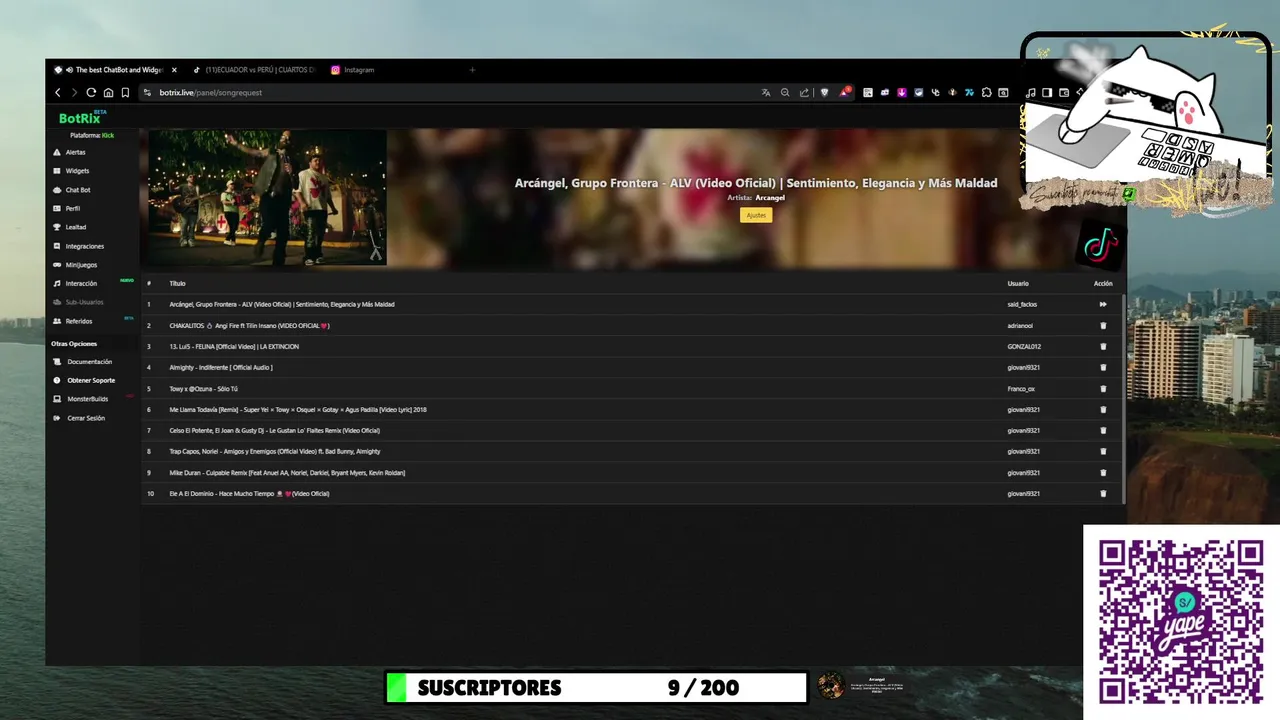
Task: Bookmark this page with bookmark icon
Action: click(x=125, y=92)
